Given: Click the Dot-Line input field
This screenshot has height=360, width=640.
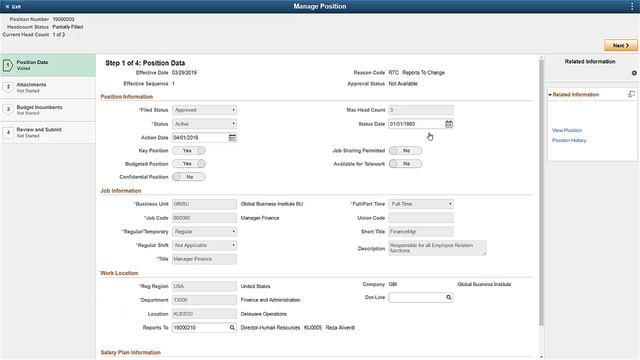Looking at the screenshot, I should [x=416, y=297].
